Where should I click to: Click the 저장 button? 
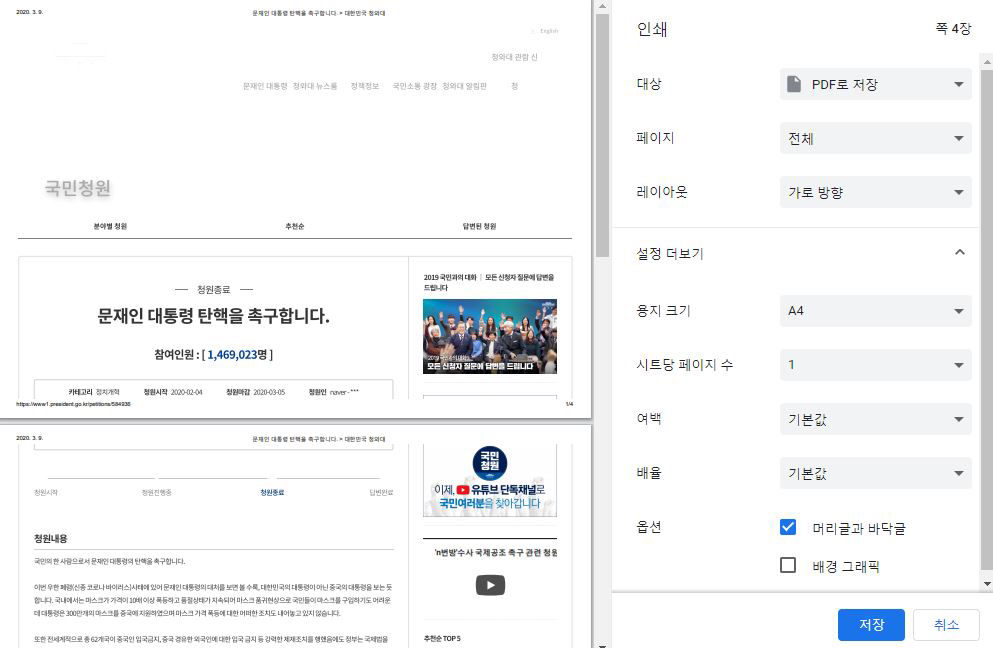point(871,625)
